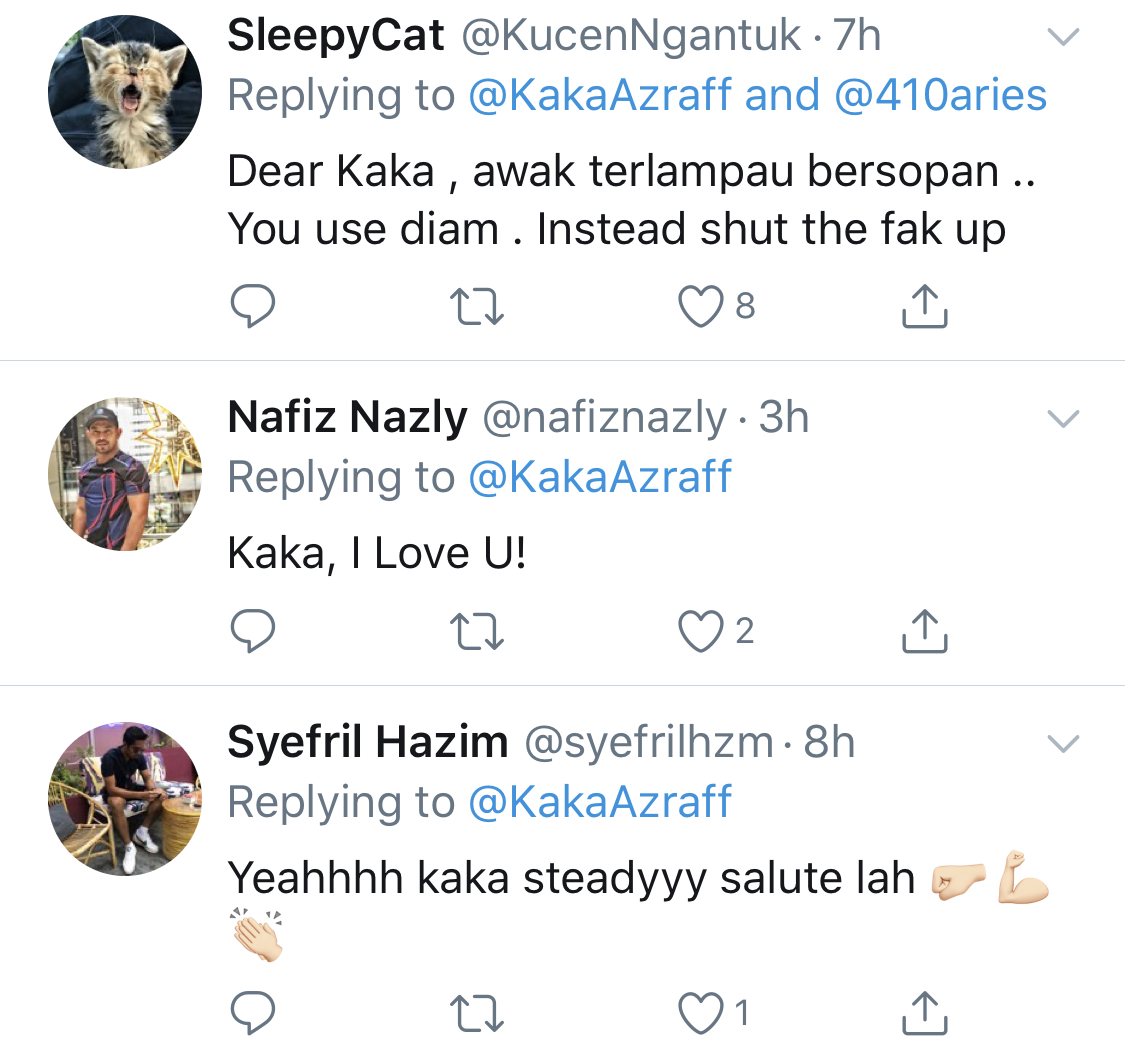The image size is (1125, 1044).
Task: Retweet Nafiz Nazly's tweet
Action: click(477, 632)
